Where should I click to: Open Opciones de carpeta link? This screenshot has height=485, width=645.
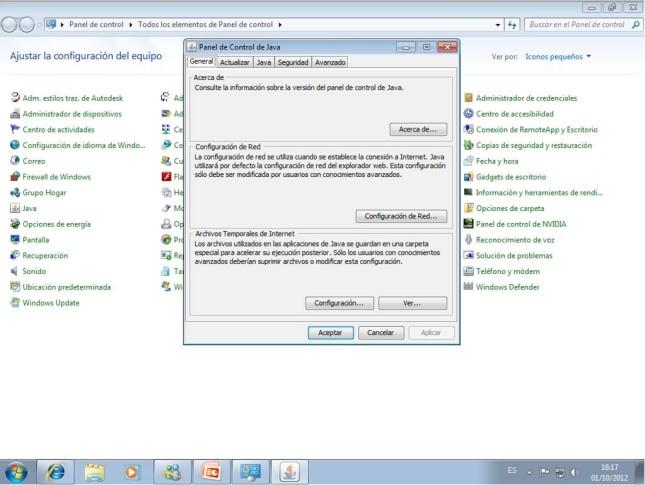(x=510, y=208)
